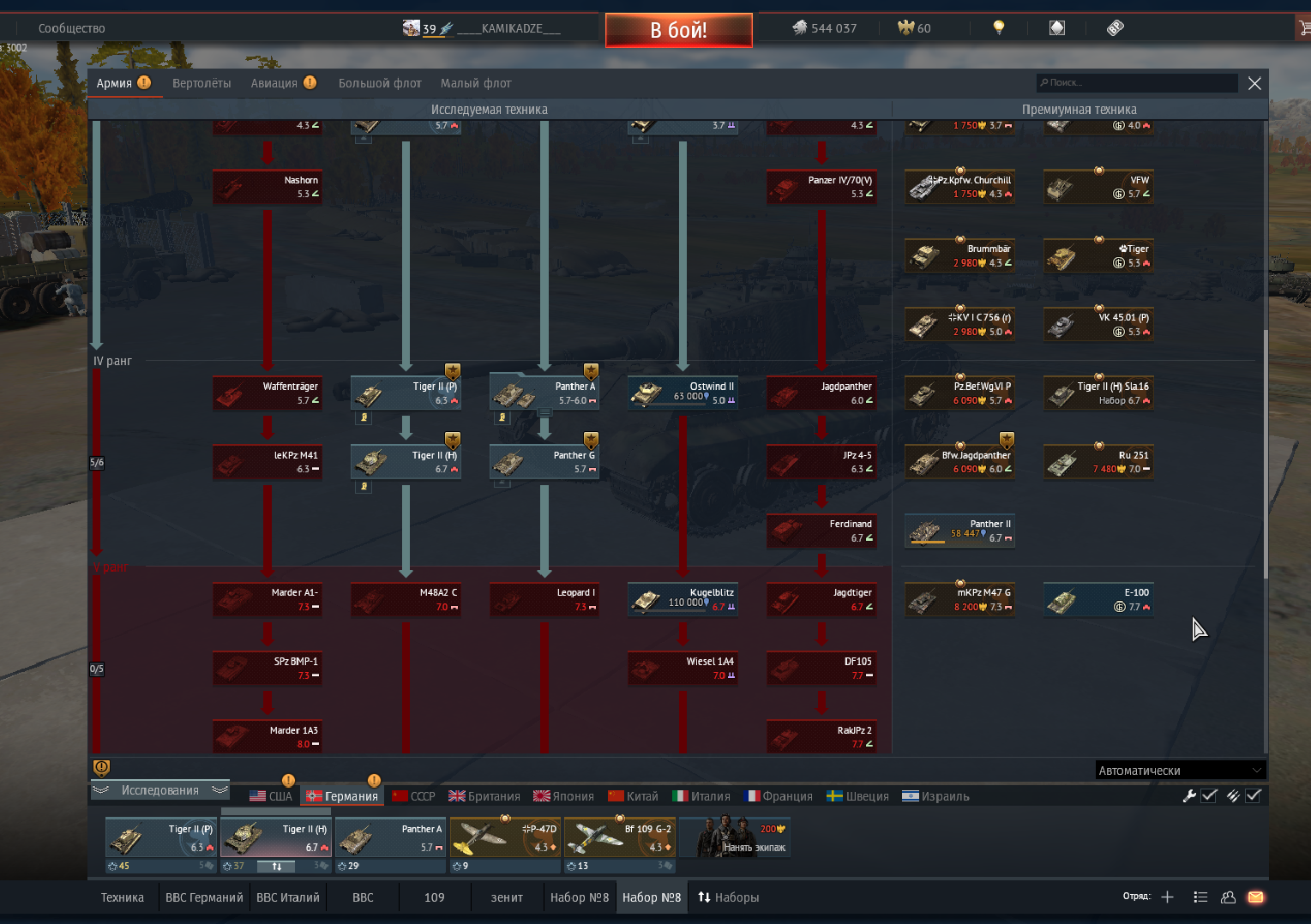Switch to the Авиация tab

coord(284,83)
